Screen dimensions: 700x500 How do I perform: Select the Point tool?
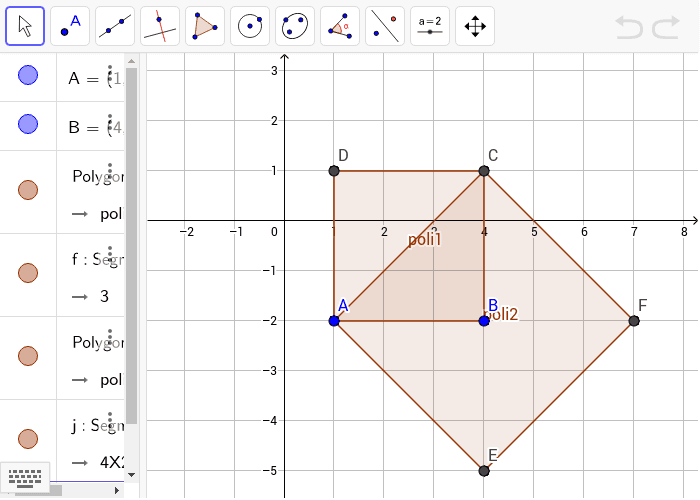(x=70, y=26)
